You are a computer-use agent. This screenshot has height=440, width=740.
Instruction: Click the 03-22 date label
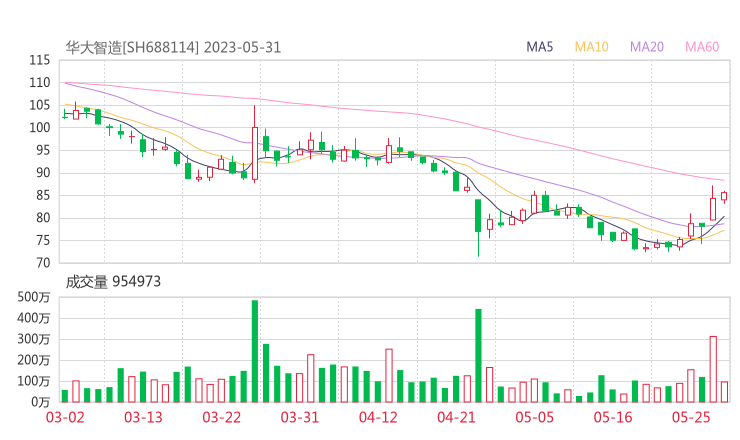pyautogui.click(x=221, y=417)
